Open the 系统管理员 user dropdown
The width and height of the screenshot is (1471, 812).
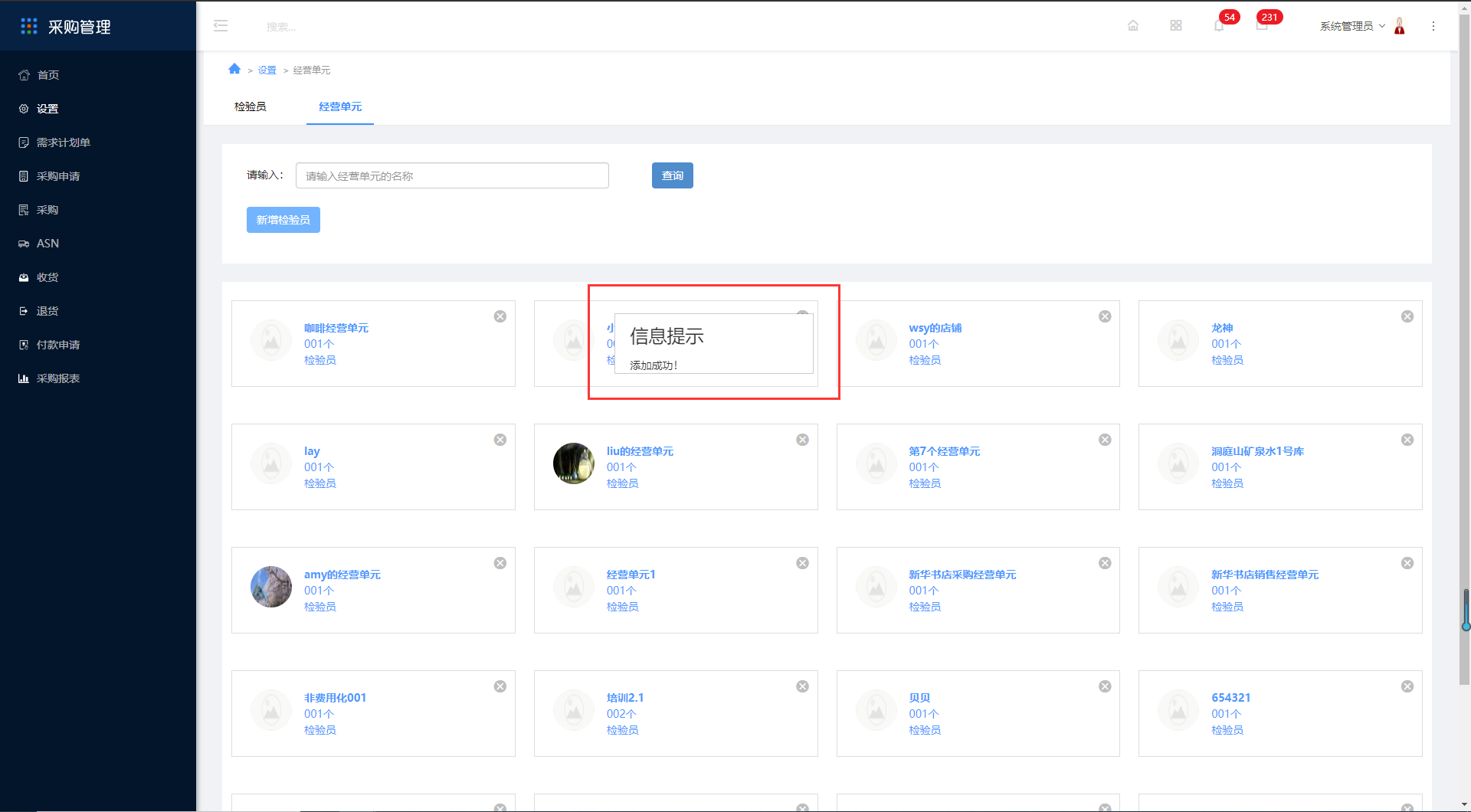click(1352, 26)
